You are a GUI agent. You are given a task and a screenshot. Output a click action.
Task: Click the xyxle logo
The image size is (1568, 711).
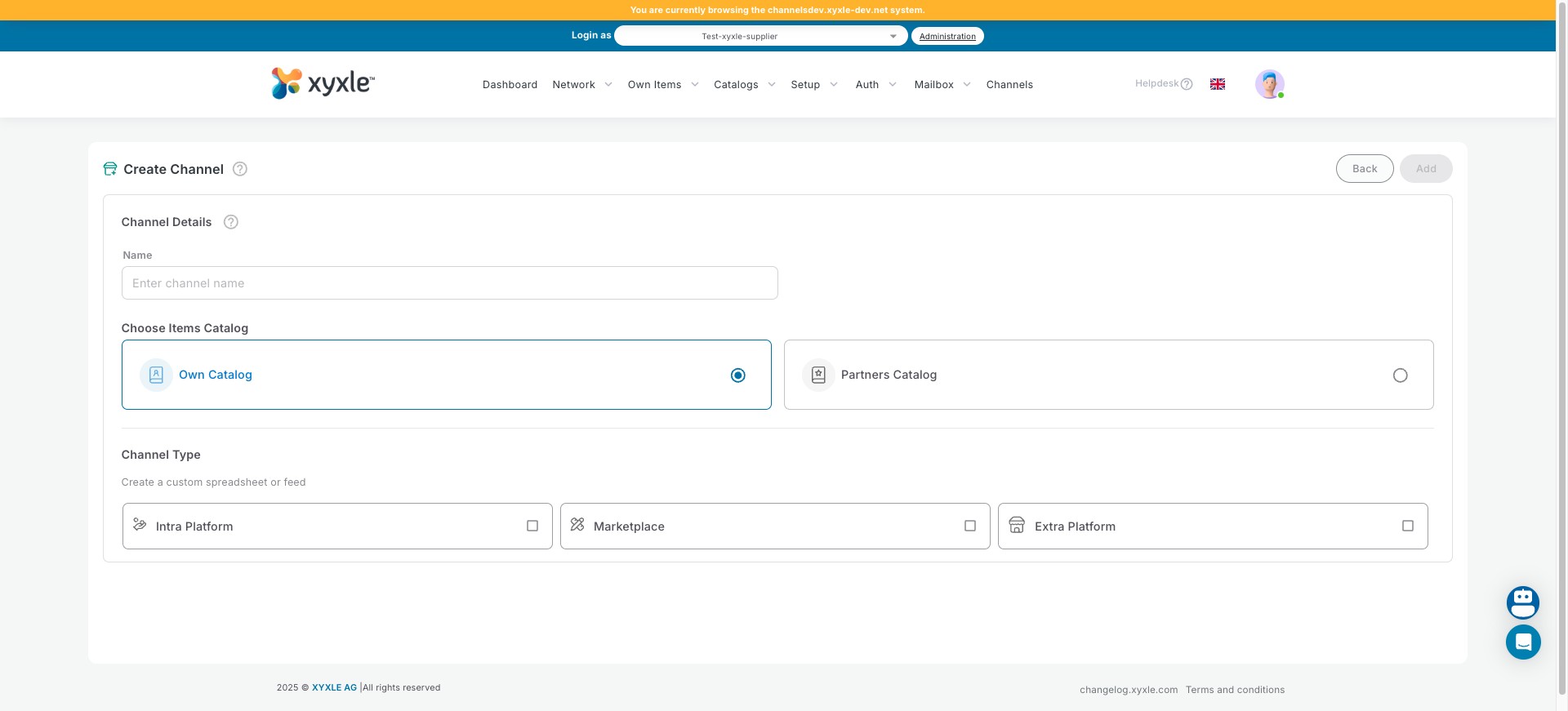323,83
